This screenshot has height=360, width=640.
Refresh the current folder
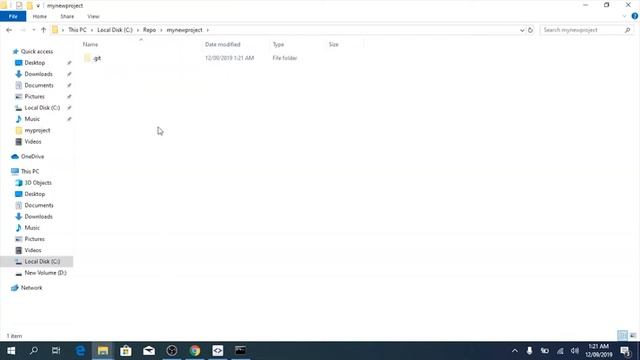pyautogui.click(x=530, y=30)
